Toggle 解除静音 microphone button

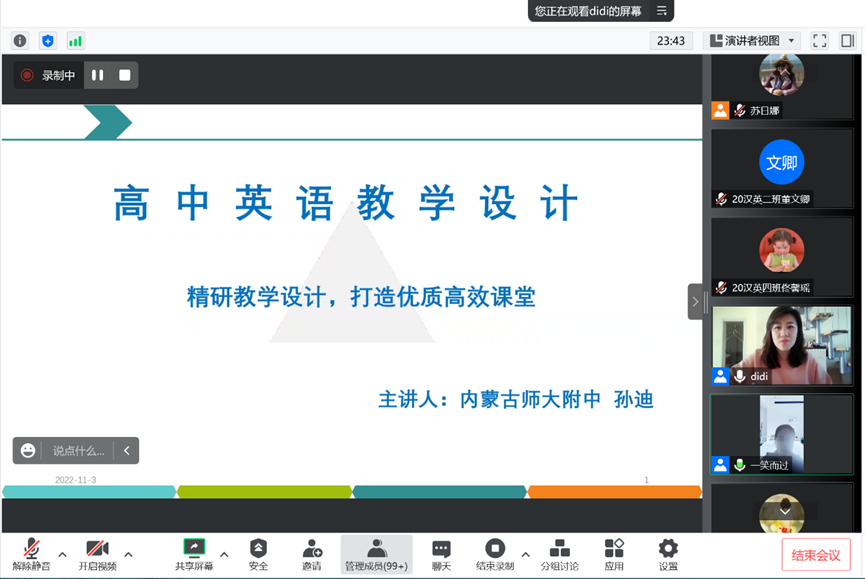[x=31, y=555]
